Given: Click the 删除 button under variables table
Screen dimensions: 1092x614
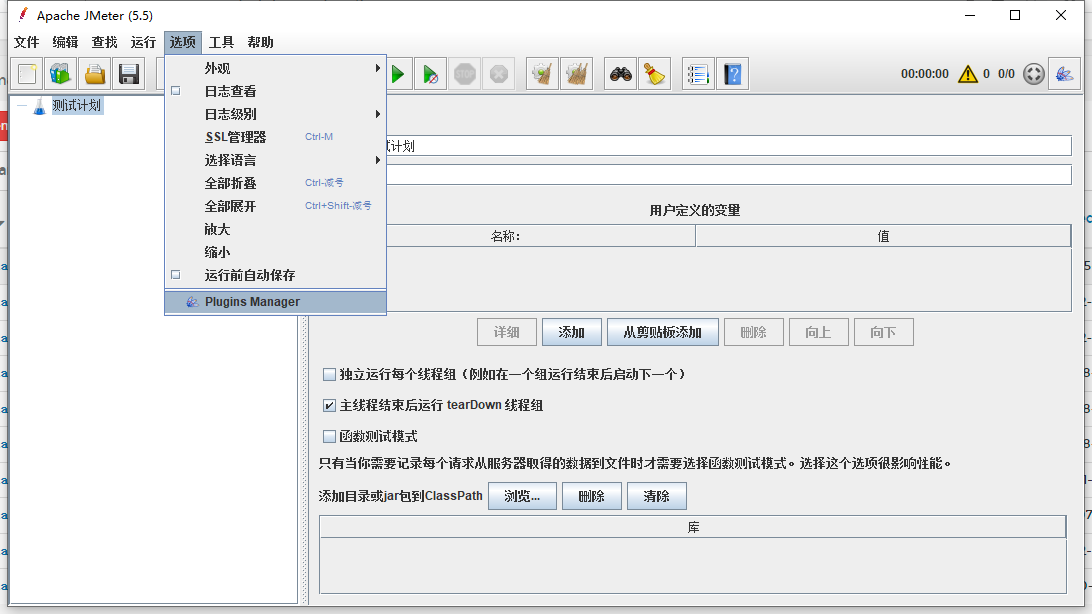Looking at the screenshot, I should click(754, 332).
